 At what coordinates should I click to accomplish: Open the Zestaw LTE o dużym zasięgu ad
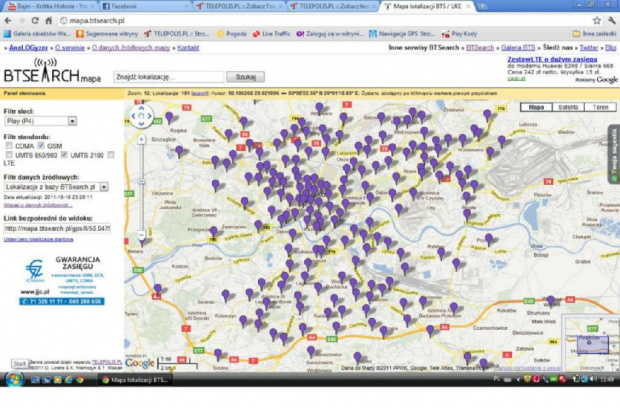click(x=552, y=59)
